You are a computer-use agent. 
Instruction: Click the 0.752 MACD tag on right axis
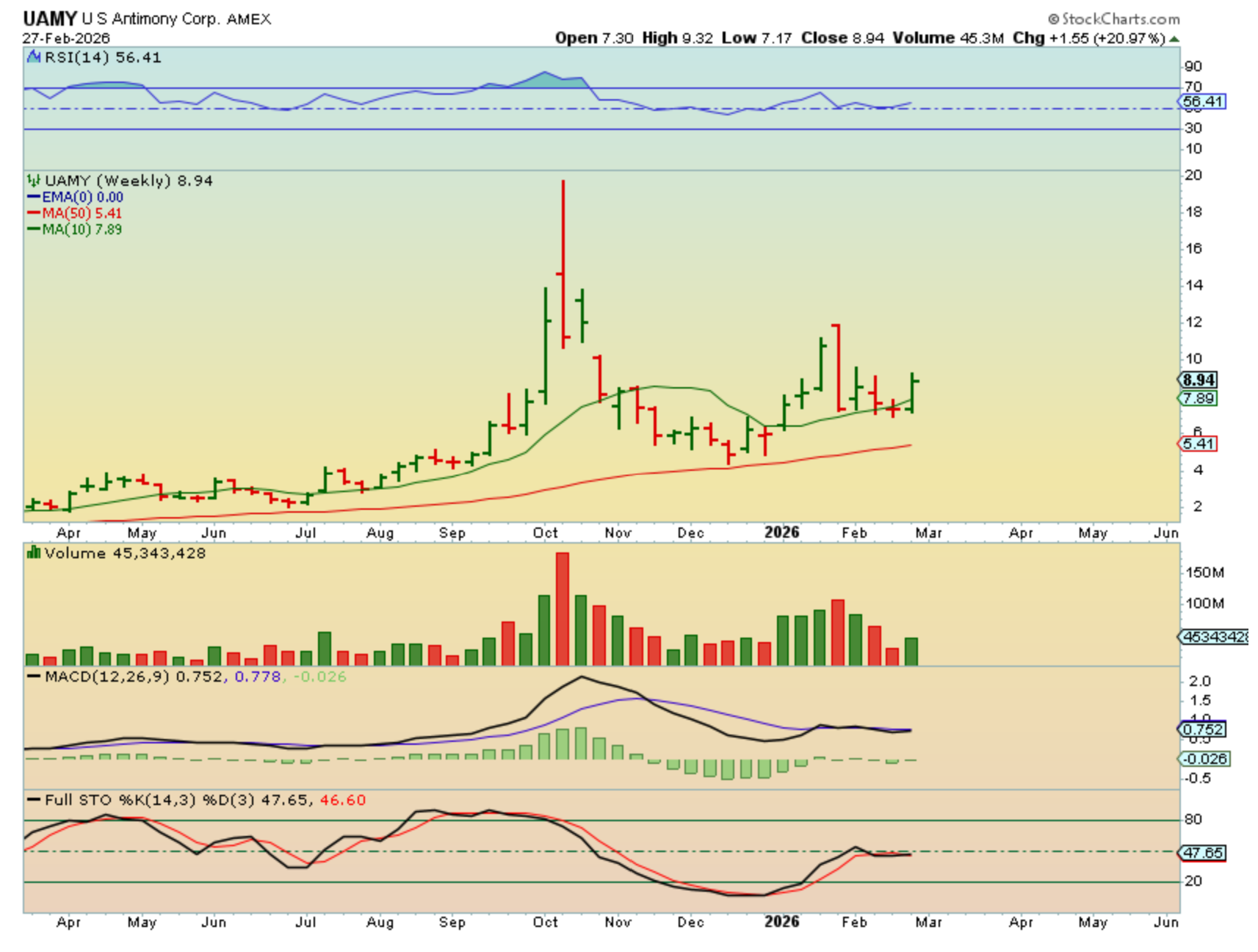[x=1201, y=729]
